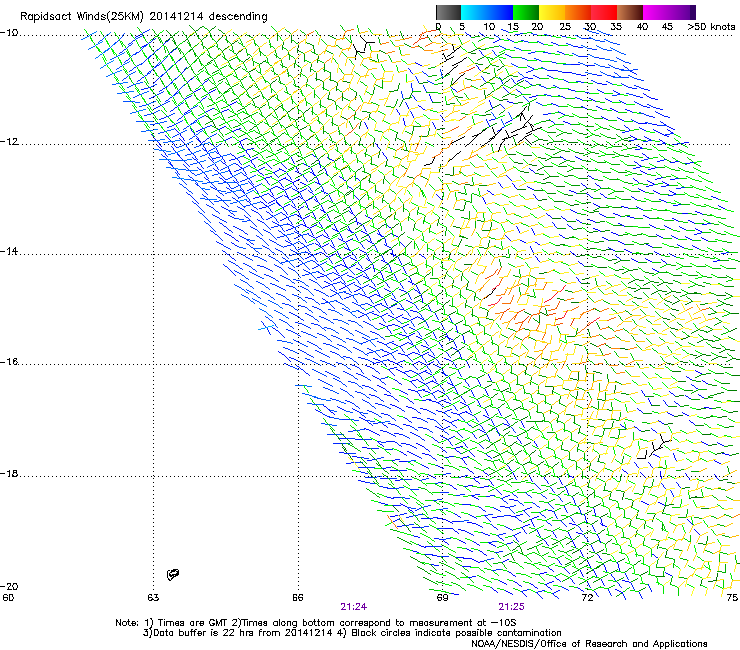The height and width of the screenshot is (650, 740).
Task: Click the 'Data buffer is 22 hrs' footnote line
Action: [352, 633]
